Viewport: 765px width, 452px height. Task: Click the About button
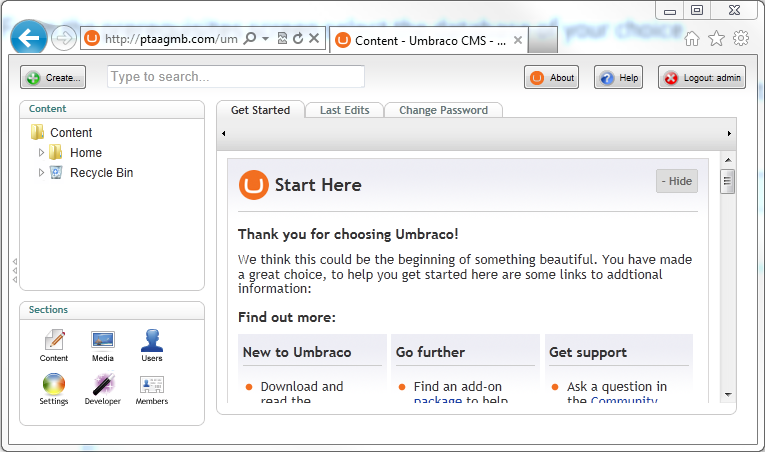[551, 77]
